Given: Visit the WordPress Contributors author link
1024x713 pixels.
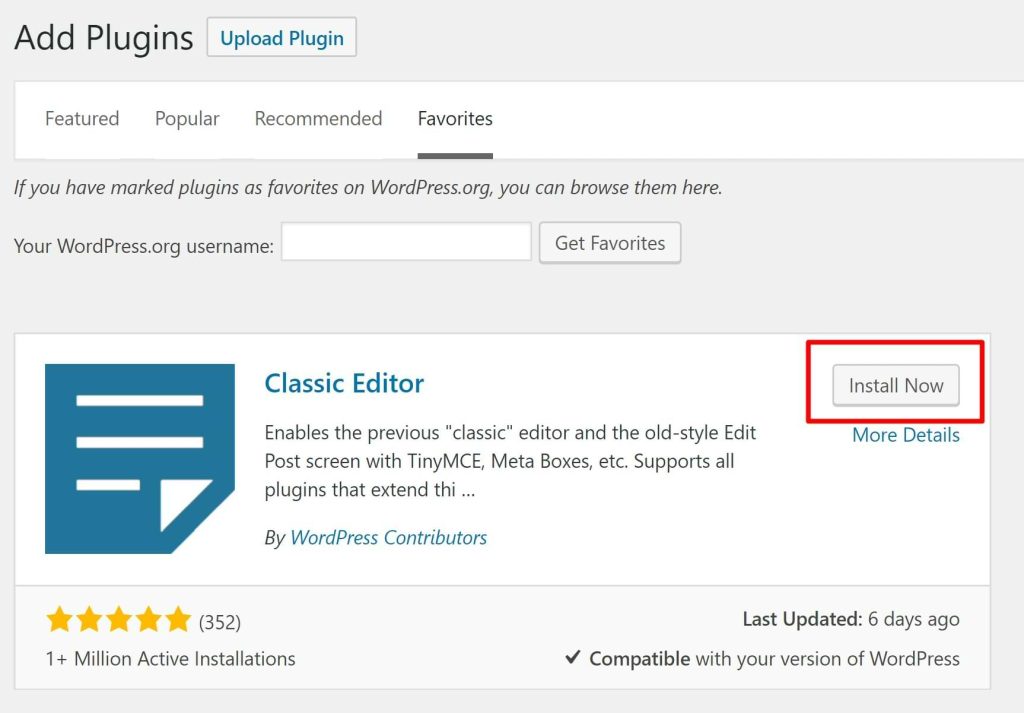Looking at the screenshot, I should pos(389,537).
